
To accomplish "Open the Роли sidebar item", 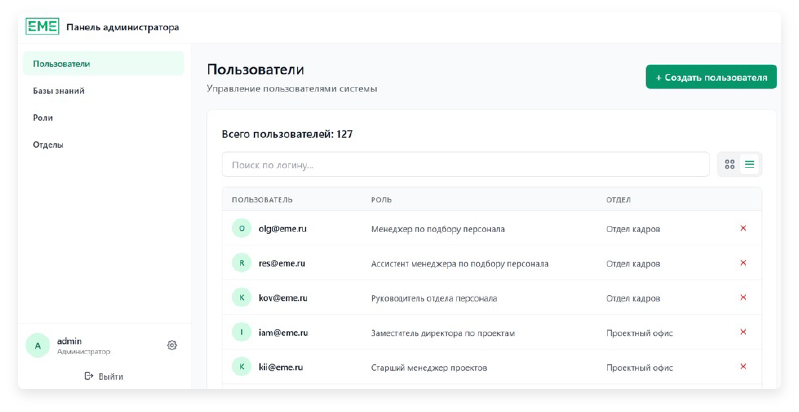I will coord(43,118).
